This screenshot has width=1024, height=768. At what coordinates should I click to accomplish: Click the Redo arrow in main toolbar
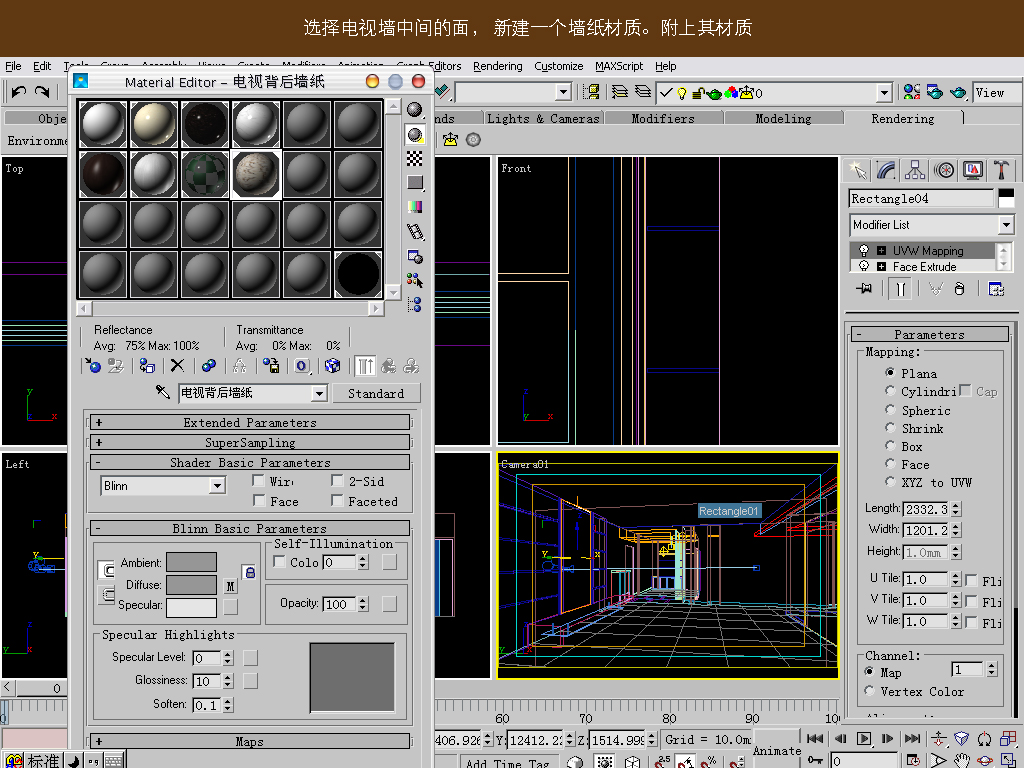pos(42,92)
